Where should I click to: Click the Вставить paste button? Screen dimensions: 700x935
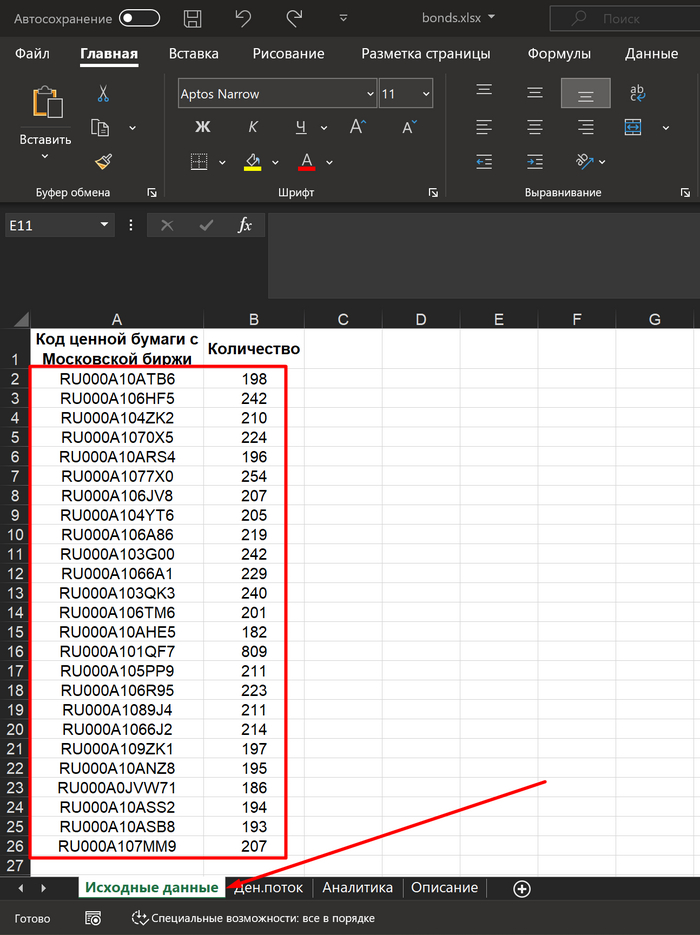pos(45,140)
